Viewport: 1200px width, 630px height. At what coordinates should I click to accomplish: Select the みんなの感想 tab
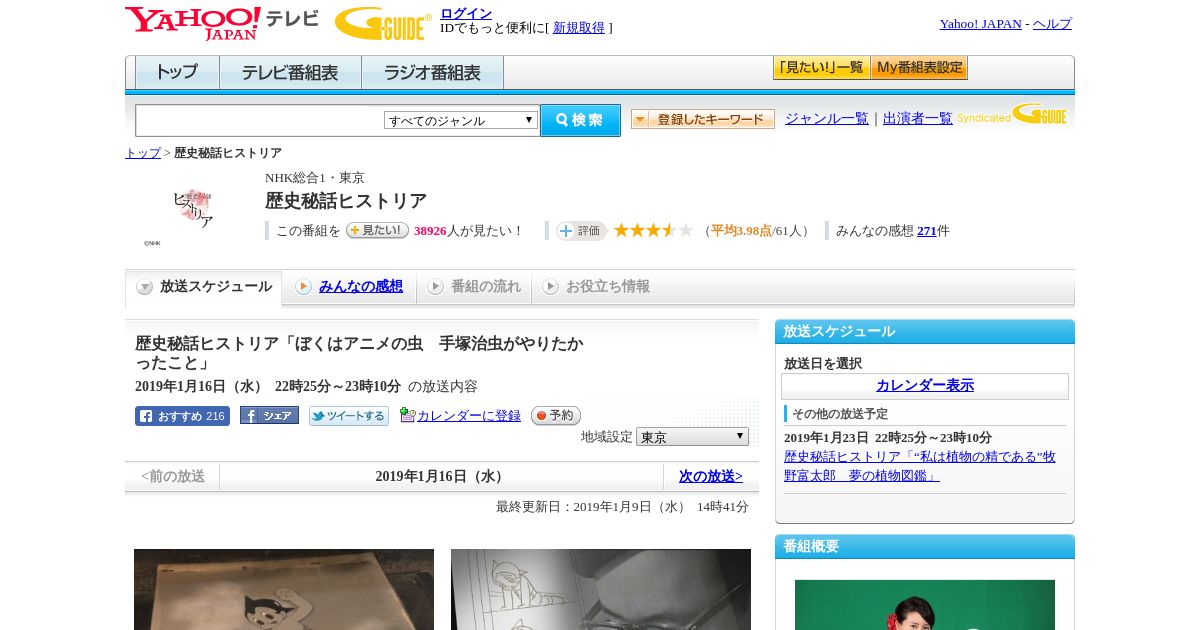click(349, 287)
